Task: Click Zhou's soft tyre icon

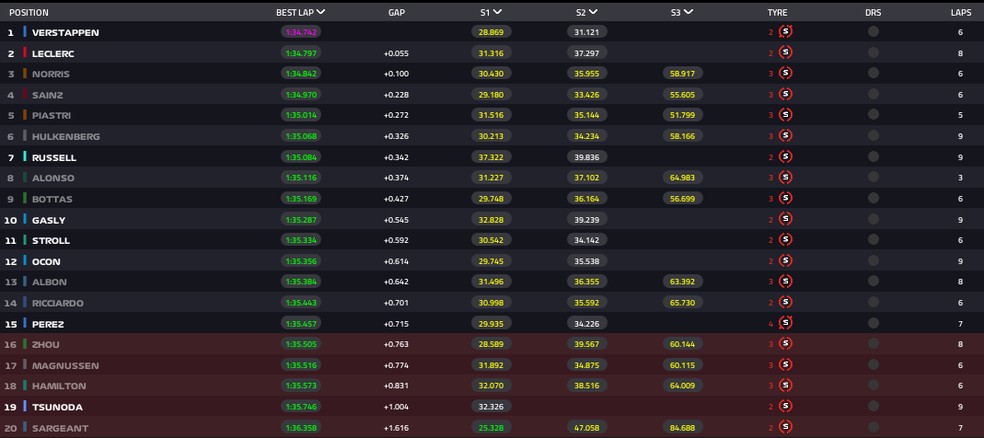Action: pos(785,344)
